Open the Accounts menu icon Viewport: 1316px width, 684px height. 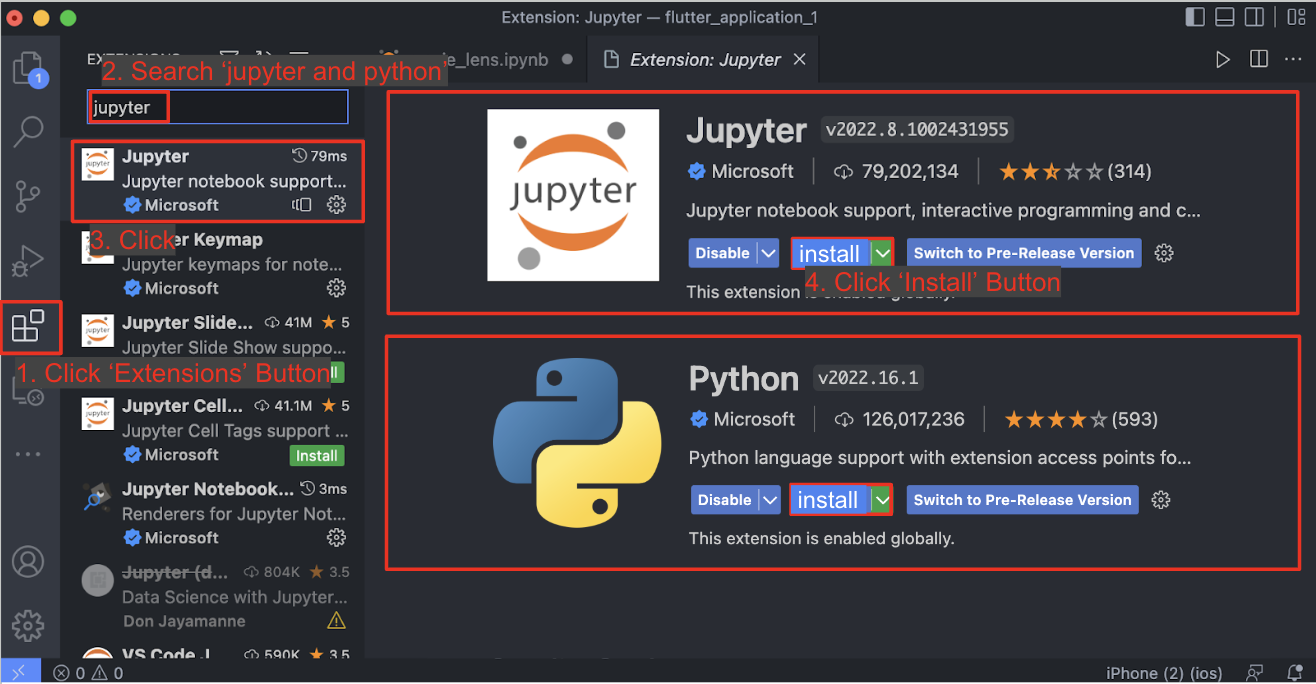coord(28,561)
